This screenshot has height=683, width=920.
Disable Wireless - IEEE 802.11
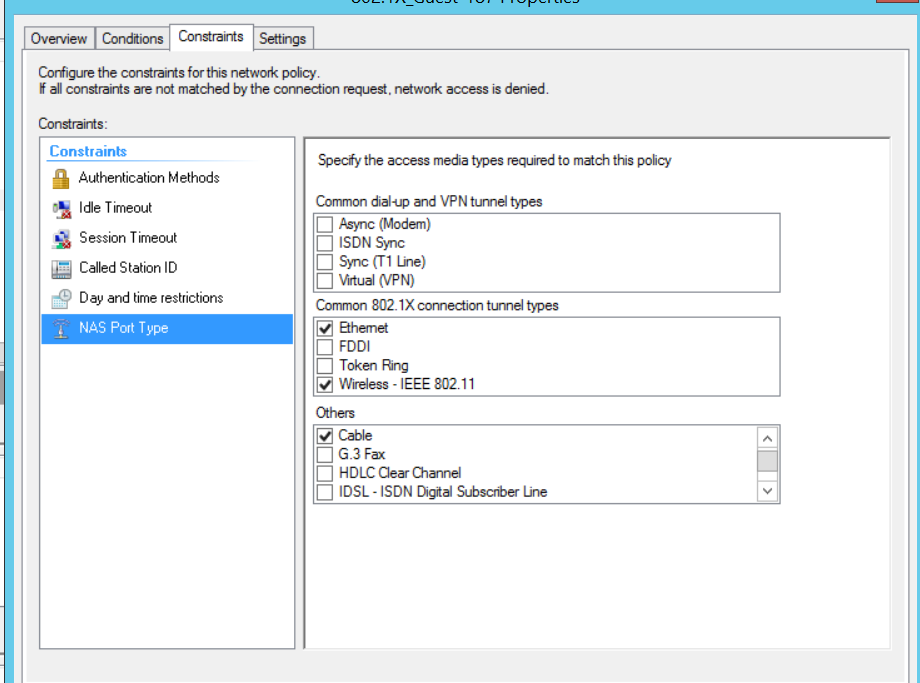click(324, 384)
